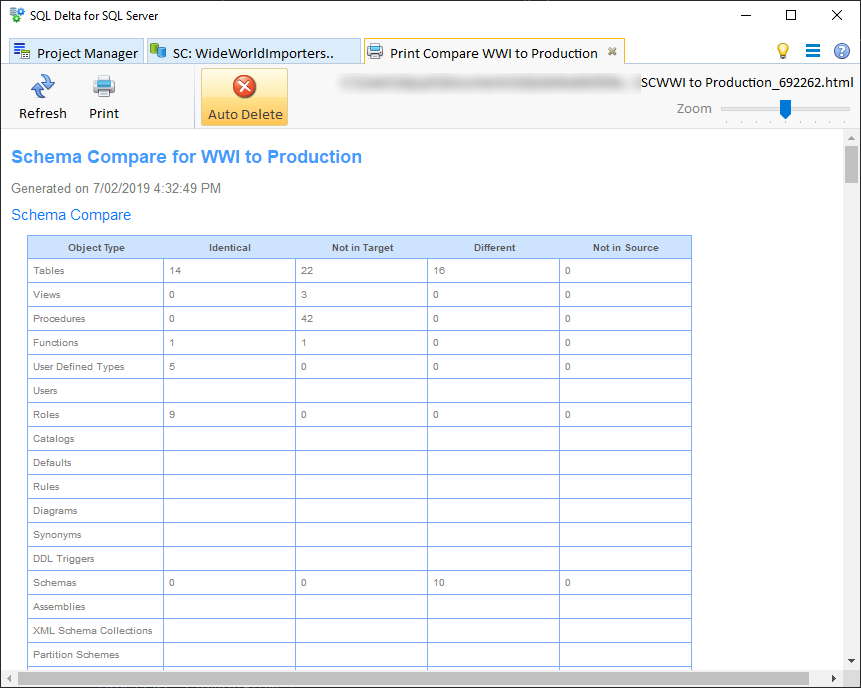This screenshot has width=861, height=688.
Task: Toggle the Auto Delete button
Action: [244, 97]
